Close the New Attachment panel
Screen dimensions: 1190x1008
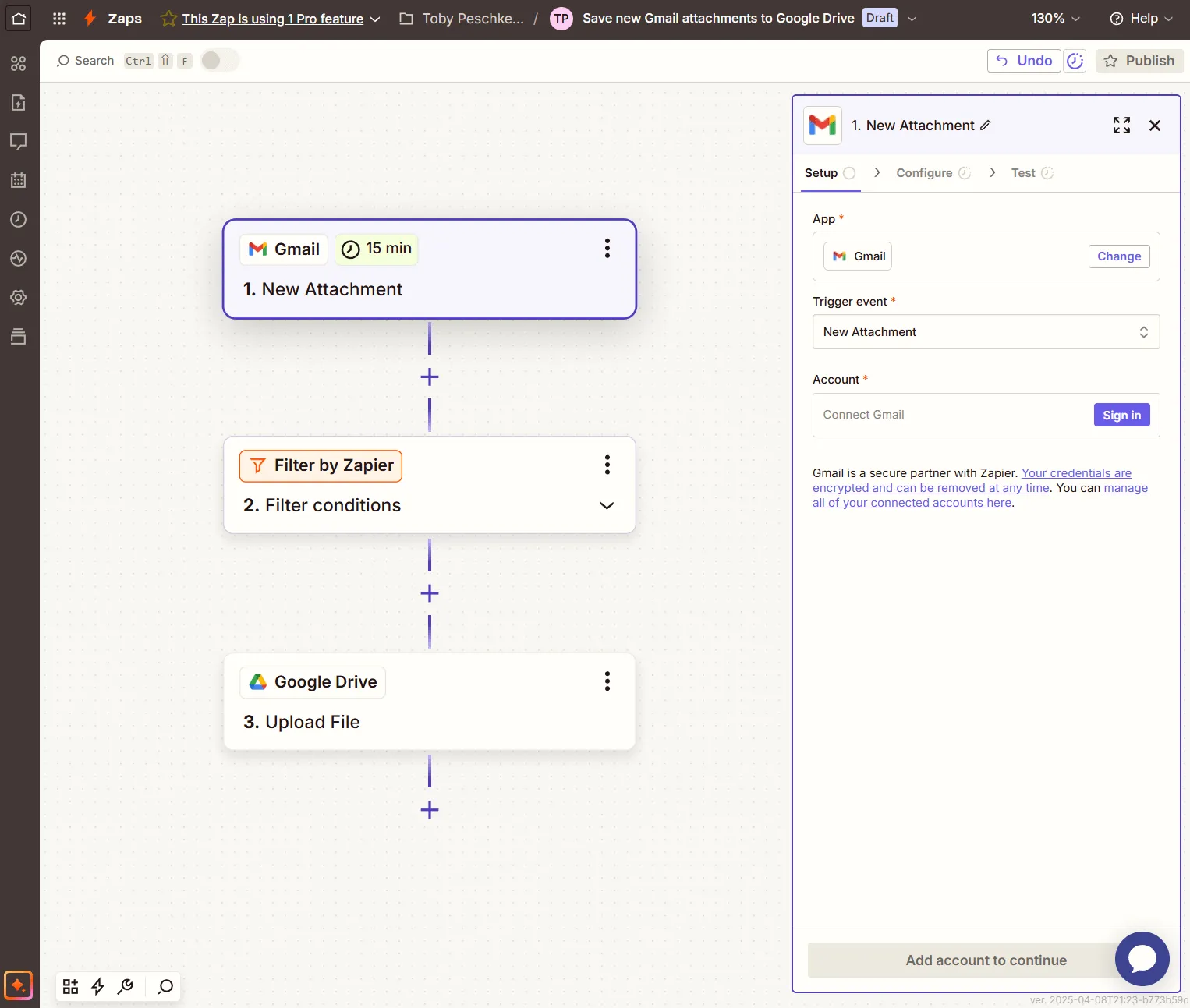tap(1155, 126)
